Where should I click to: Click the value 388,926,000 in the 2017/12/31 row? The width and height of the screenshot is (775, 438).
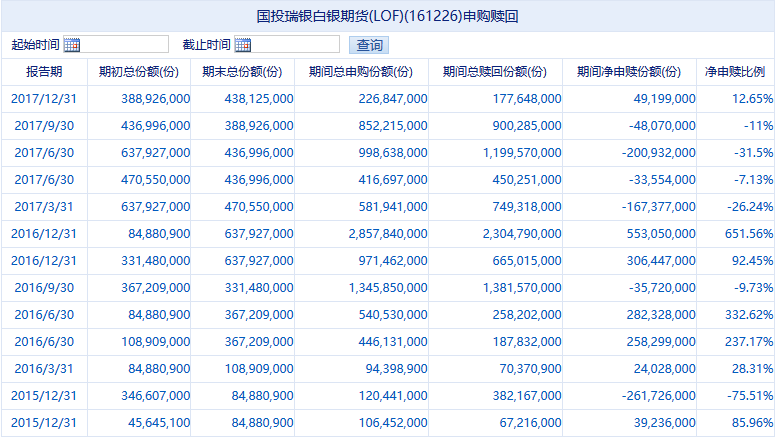point(156,99)
